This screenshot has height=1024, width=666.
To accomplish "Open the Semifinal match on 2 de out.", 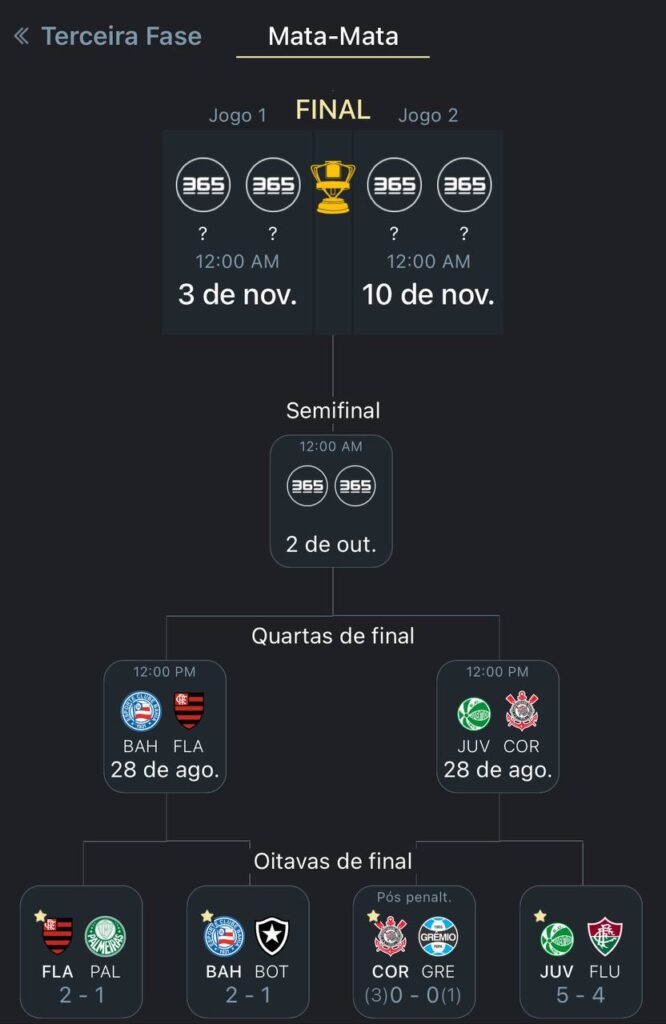I will tap(331, 501).
